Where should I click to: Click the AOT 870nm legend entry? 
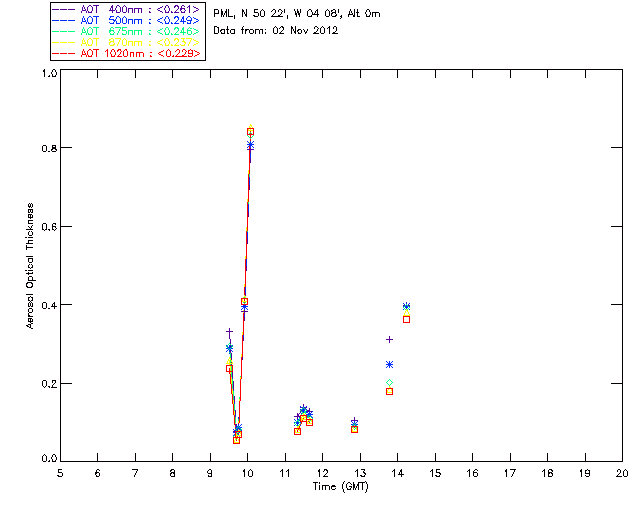point(126,42)
